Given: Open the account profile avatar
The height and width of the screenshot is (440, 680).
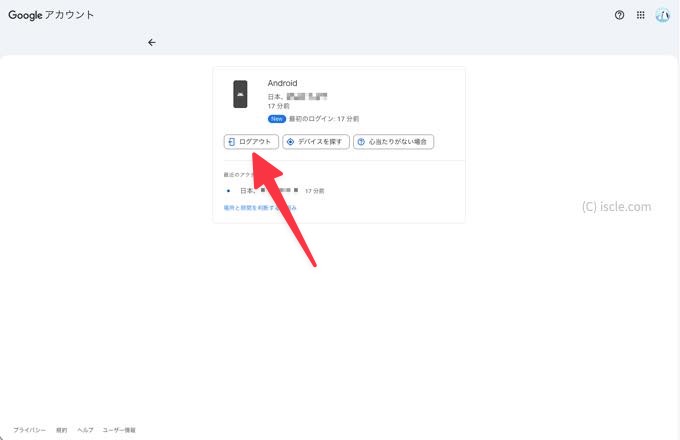Looking at the screenshot, I should click(x=662, y=16).
